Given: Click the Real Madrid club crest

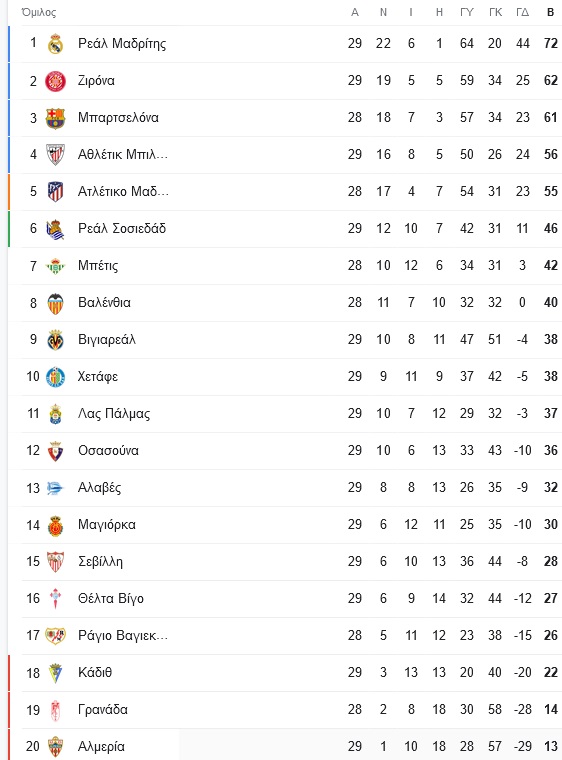Looking at the screenshot, I should click(x=55, y=44).
